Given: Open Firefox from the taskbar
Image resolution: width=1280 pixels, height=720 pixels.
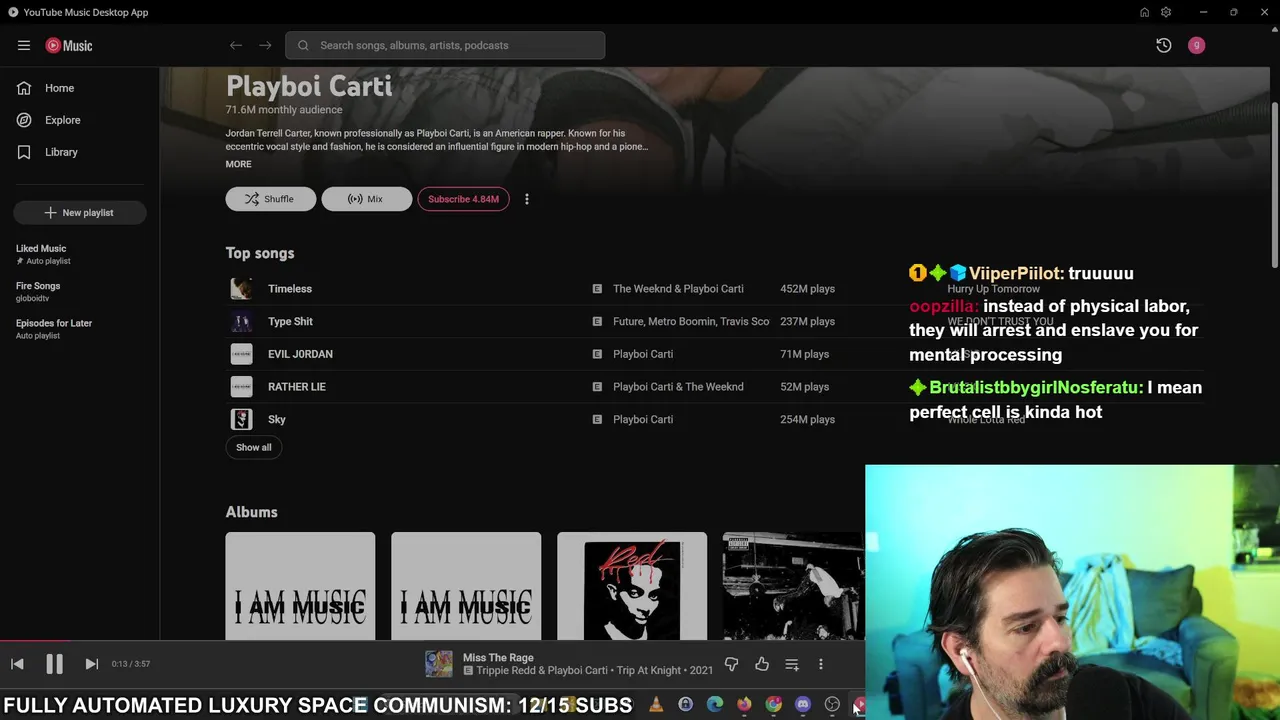Looking at the screenshot, I should (744, 705).
